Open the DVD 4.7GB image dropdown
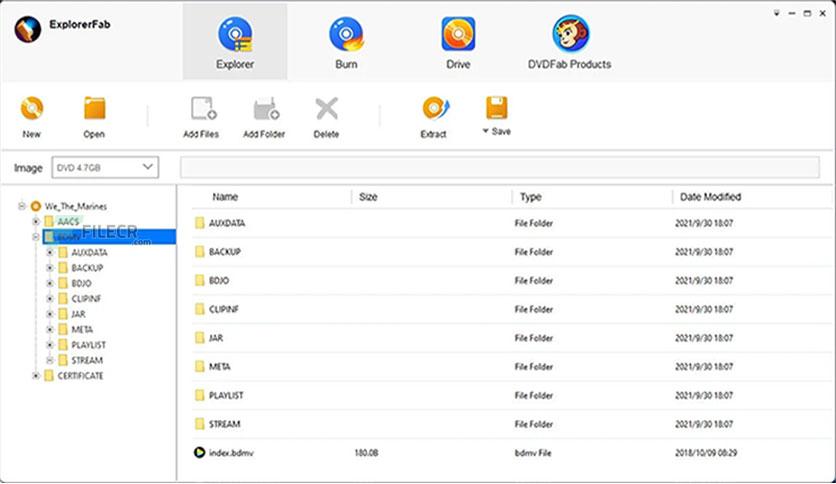 105,167
